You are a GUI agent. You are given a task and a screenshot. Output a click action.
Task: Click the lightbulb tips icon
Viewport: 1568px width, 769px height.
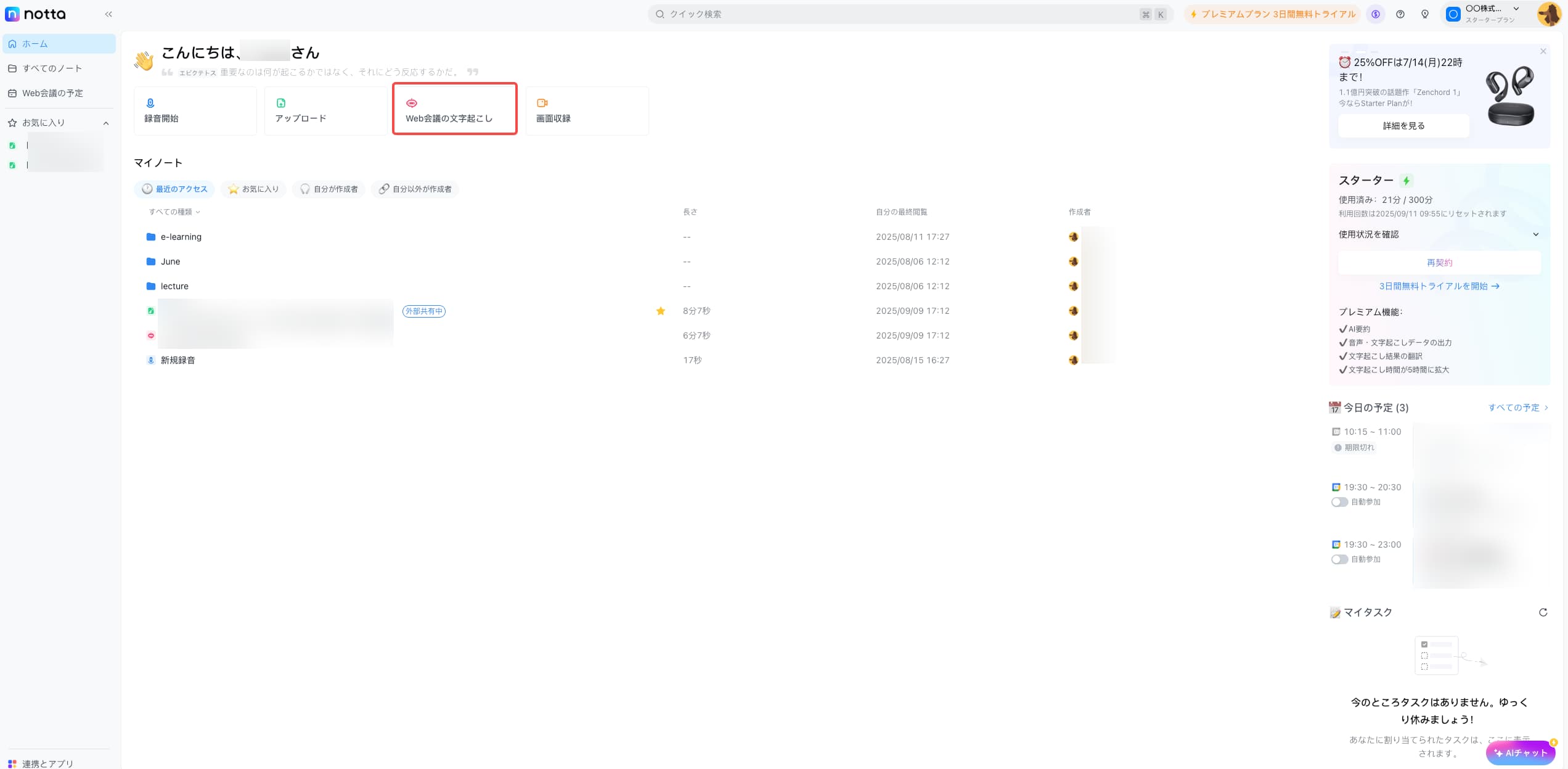pos(1424,14)
